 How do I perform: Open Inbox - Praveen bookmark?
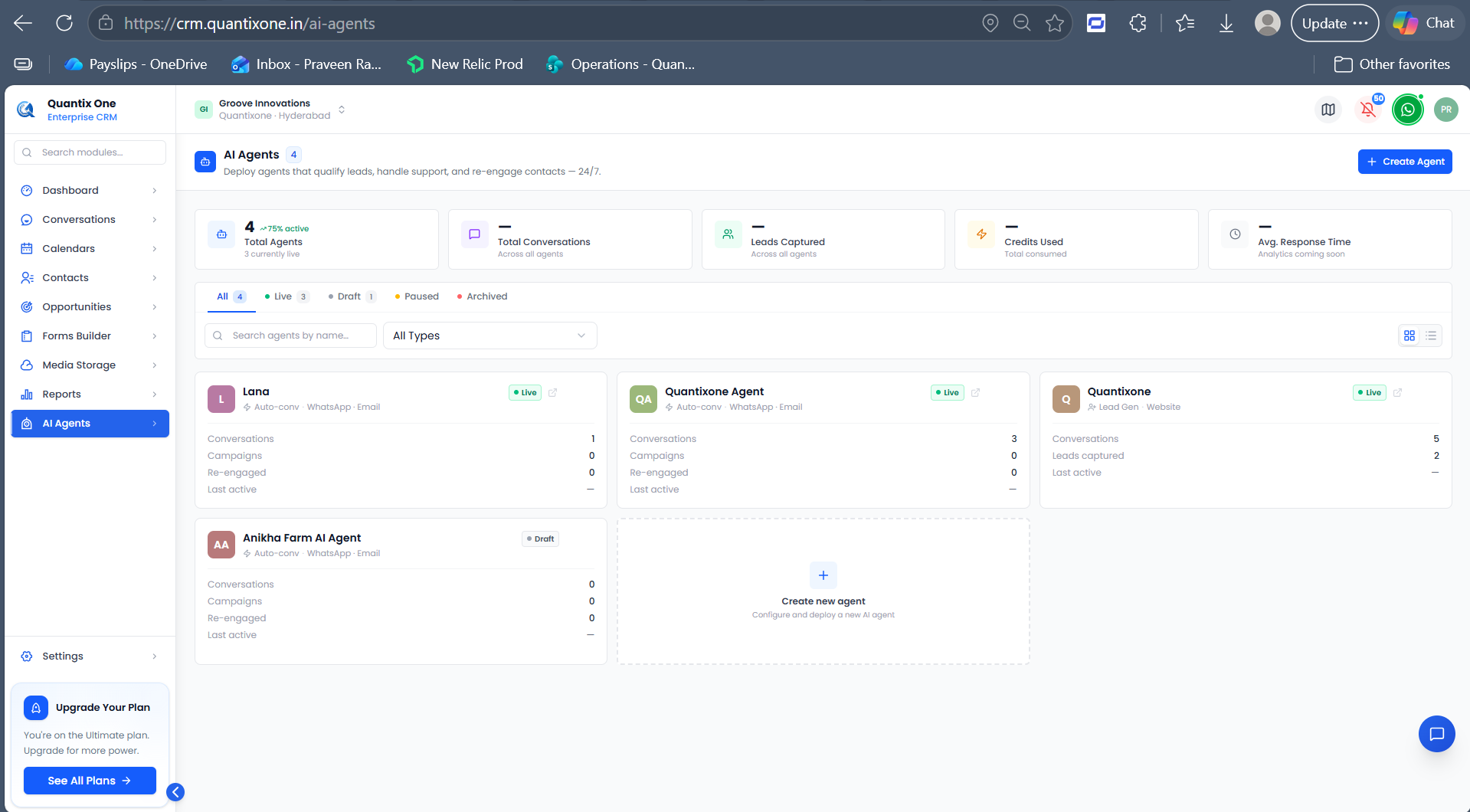[306, 64]
